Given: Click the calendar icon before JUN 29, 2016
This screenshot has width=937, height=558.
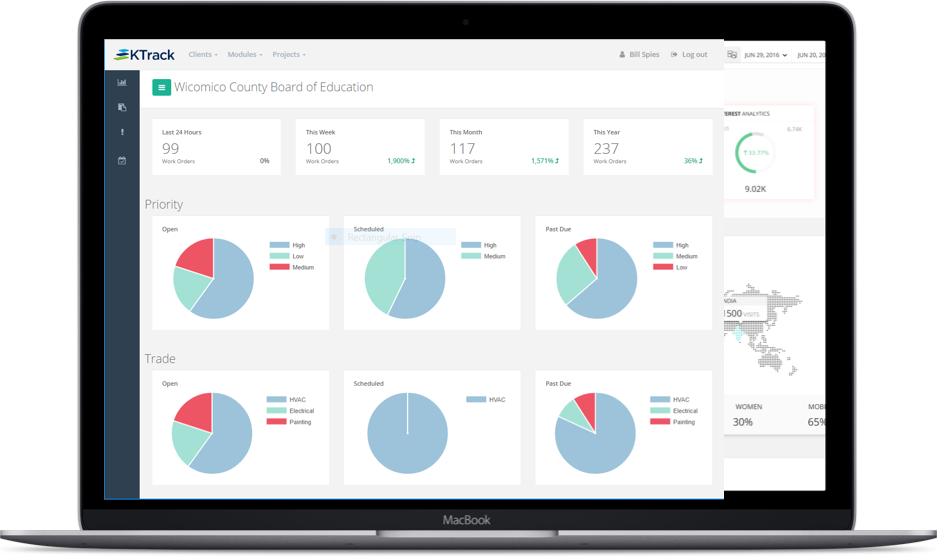Looking at the screenshot, I should pos(732,54).
